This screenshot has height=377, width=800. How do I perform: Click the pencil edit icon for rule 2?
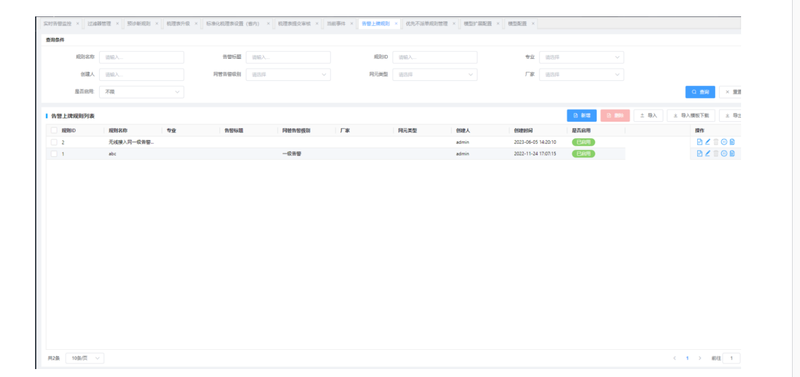point(708,142)
